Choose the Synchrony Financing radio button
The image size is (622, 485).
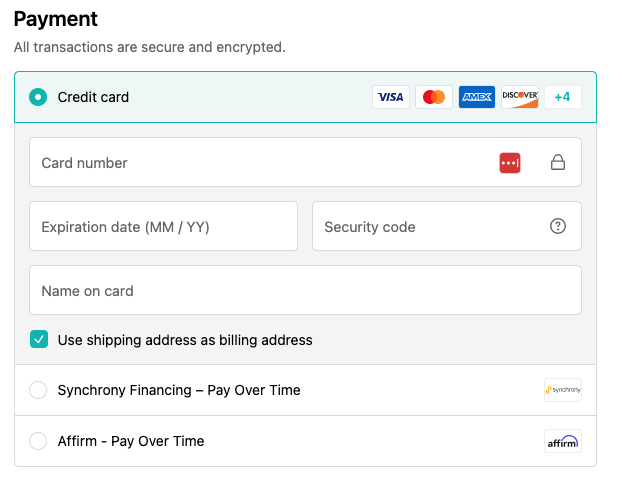tap(38, 390)
